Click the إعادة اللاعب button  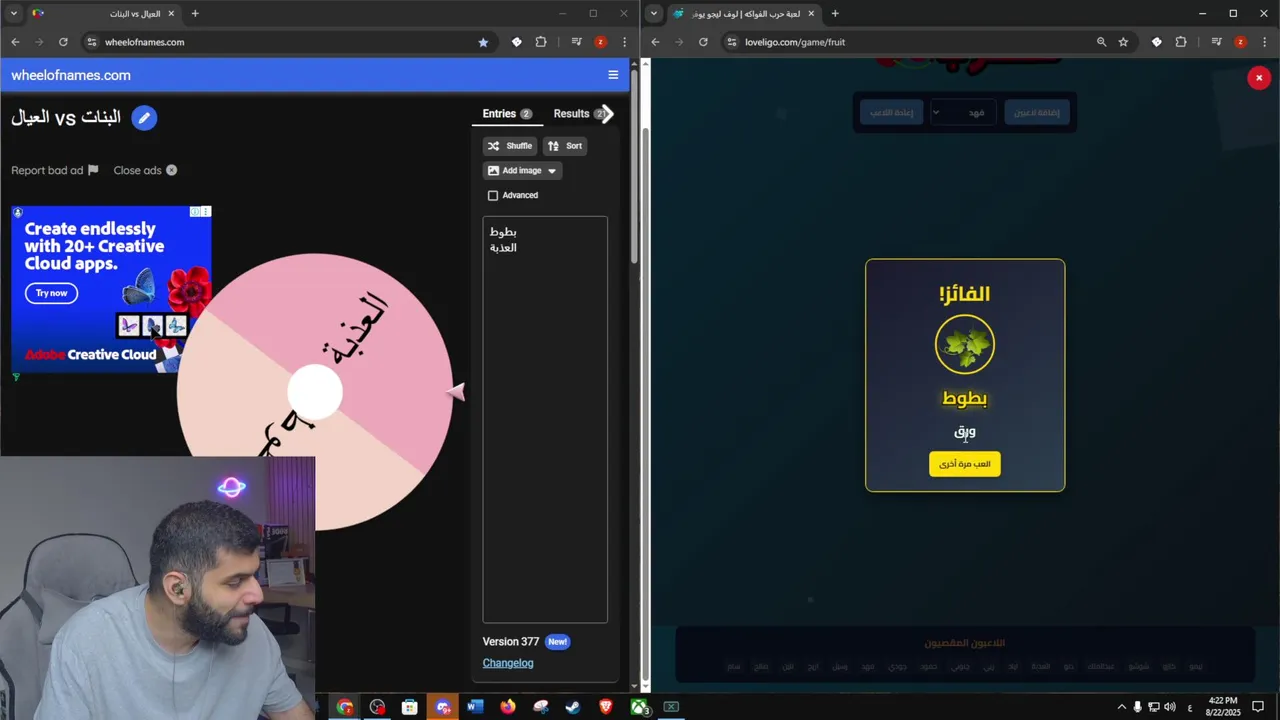(x=891, y=113)
